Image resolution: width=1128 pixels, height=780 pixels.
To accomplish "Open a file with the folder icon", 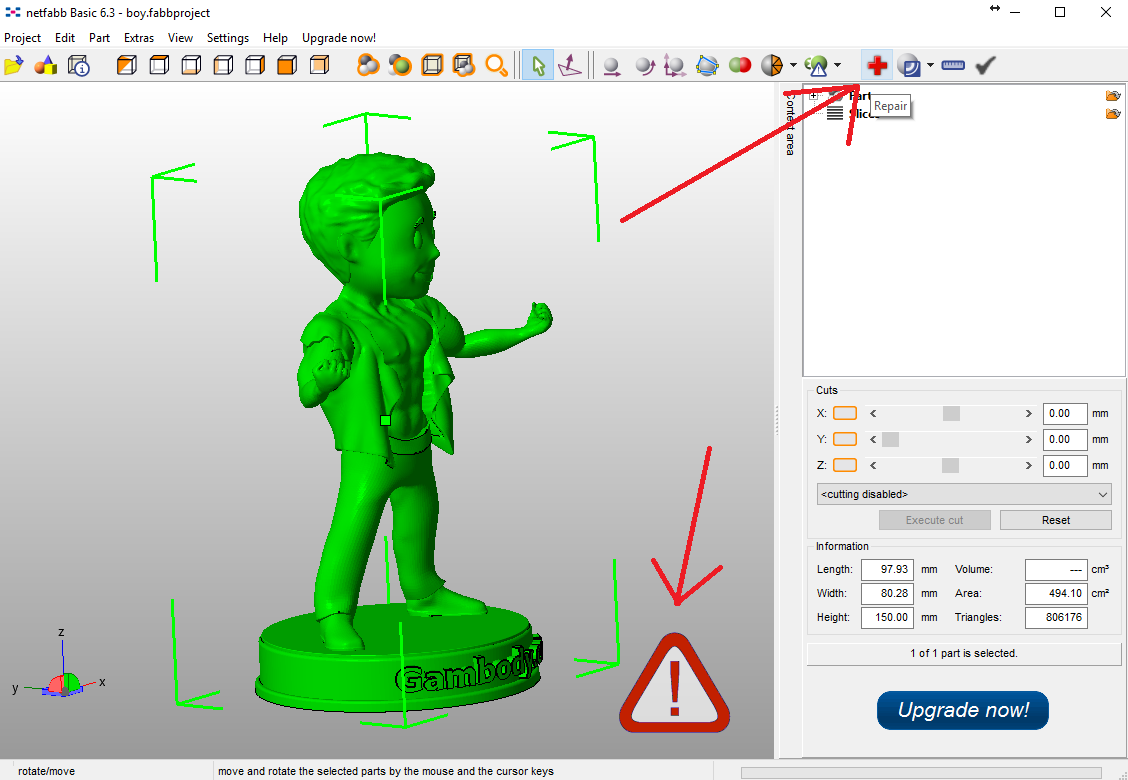I will click(x=13, y=66).
